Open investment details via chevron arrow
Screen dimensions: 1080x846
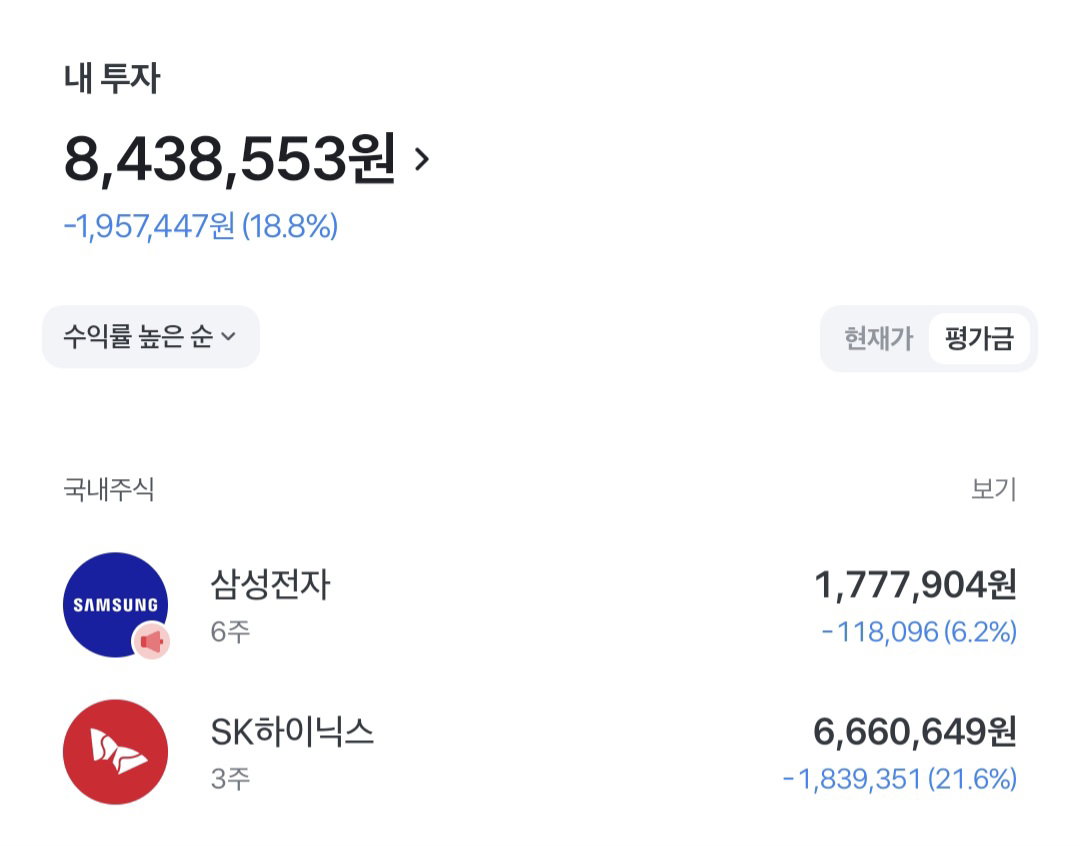pos(422,159)
